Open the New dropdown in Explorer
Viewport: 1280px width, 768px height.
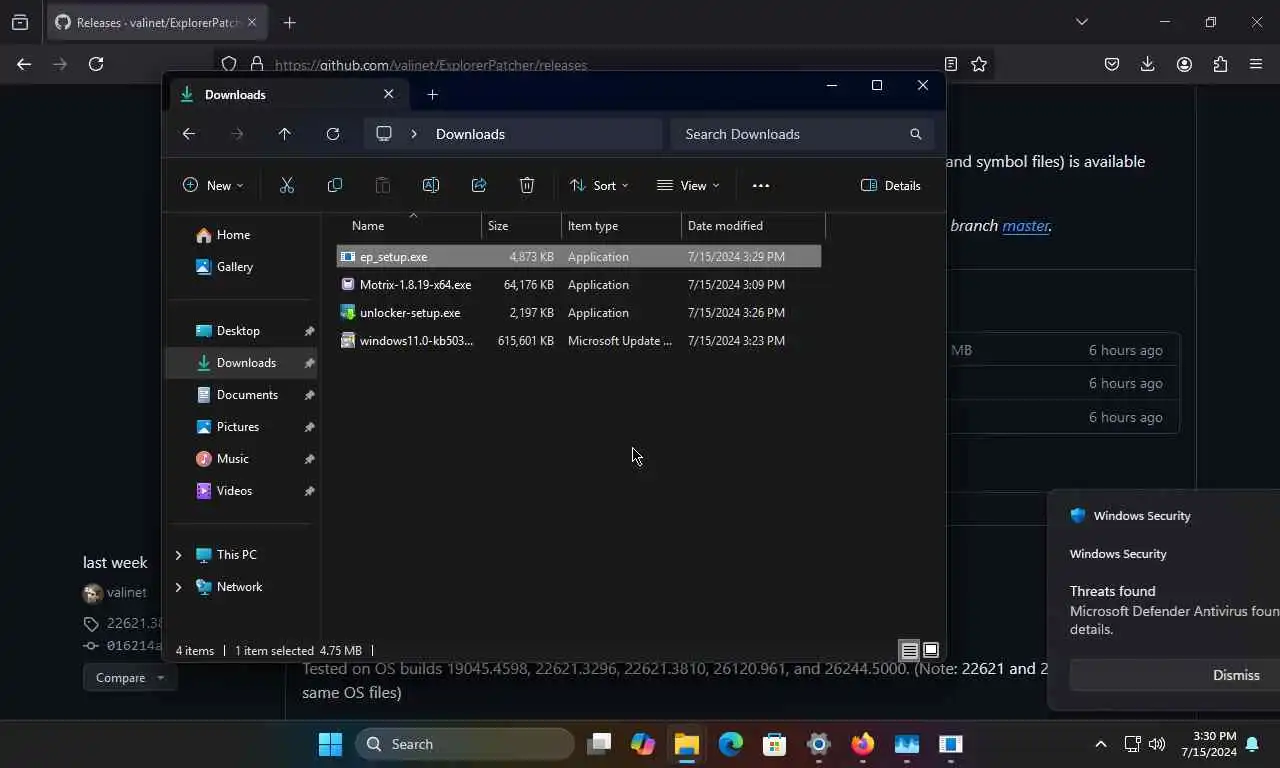(213, 185)
